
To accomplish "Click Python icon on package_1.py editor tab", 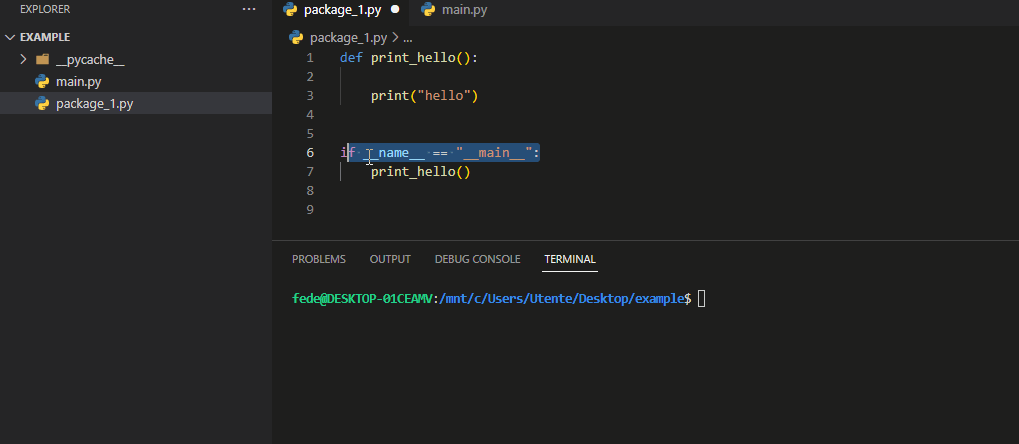I will (x=290, y=10).
